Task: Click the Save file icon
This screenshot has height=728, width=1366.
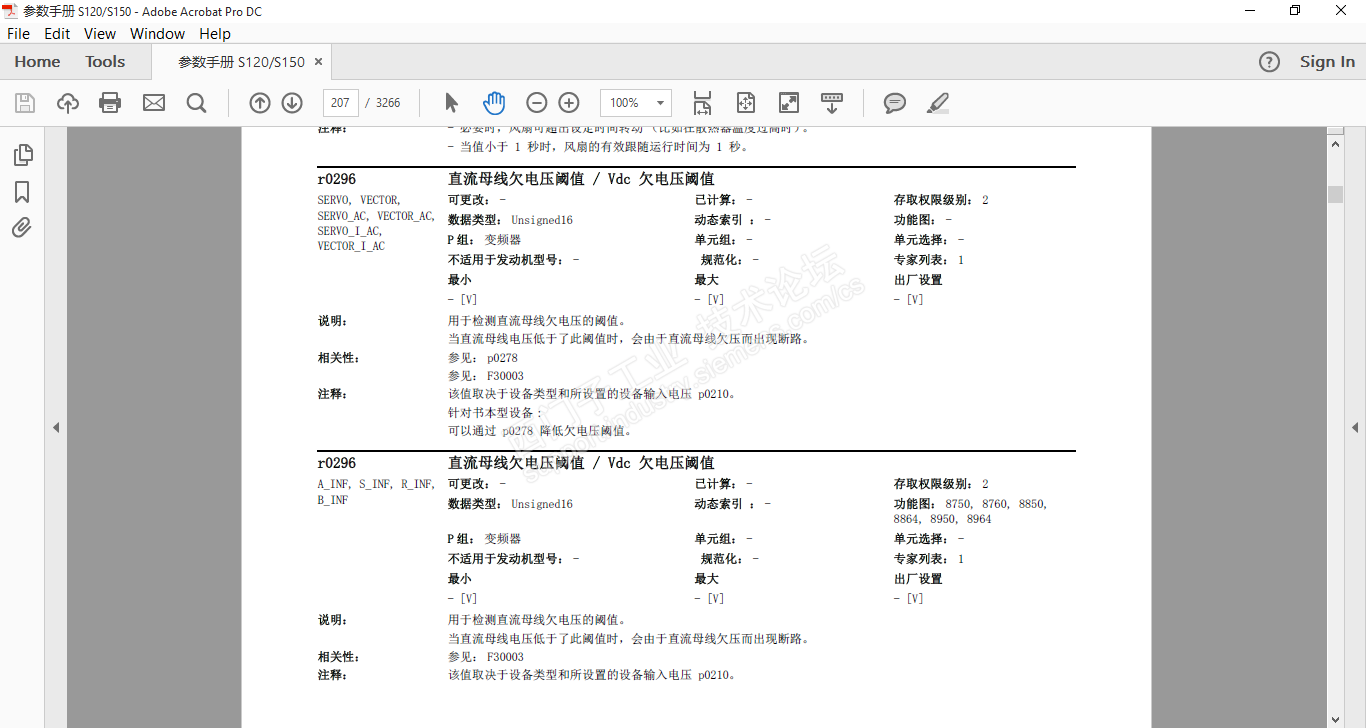Action: click(x=25, y=103)
